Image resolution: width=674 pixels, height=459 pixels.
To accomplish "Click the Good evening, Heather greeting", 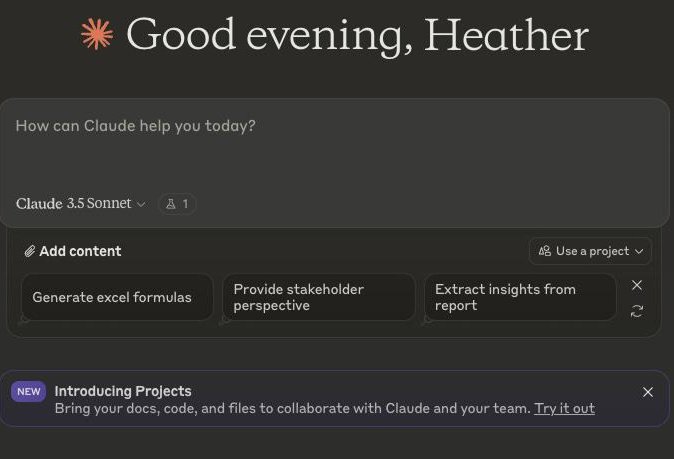I will 357,35.
